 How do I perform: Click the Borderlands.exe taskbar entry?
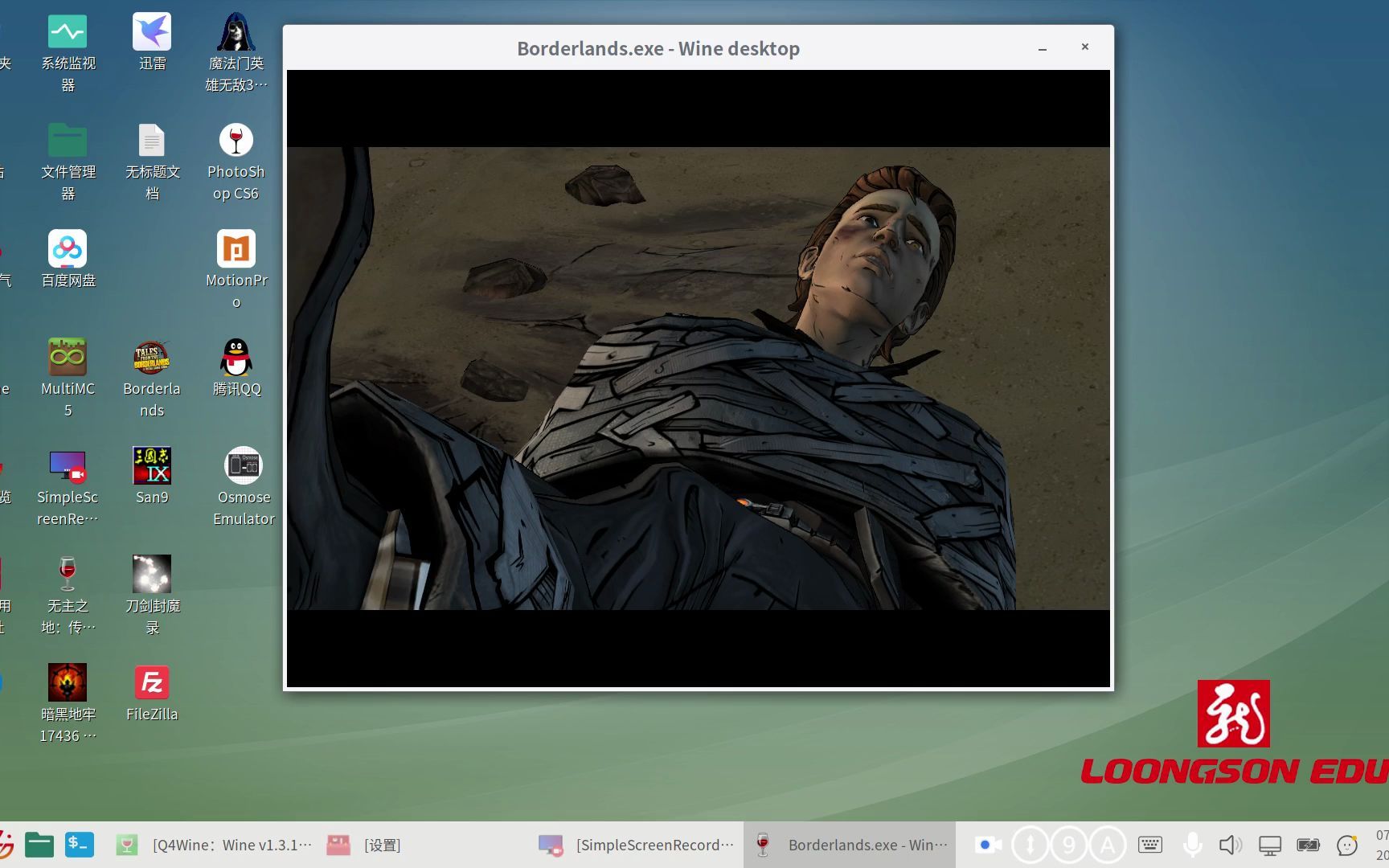tap(850, 845)
